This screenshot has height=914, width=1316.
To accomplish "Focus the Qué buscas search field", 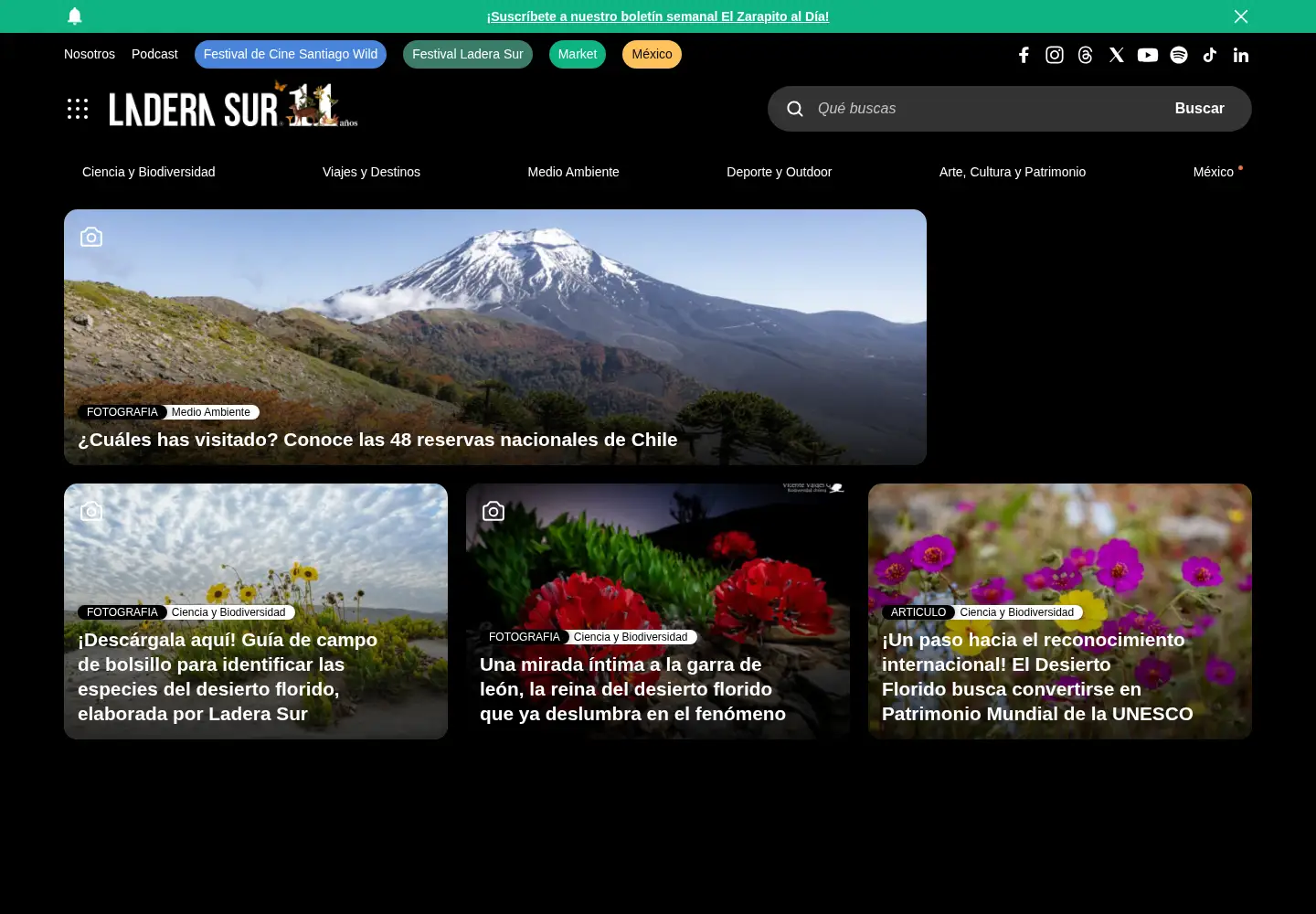I will (987, 109).
